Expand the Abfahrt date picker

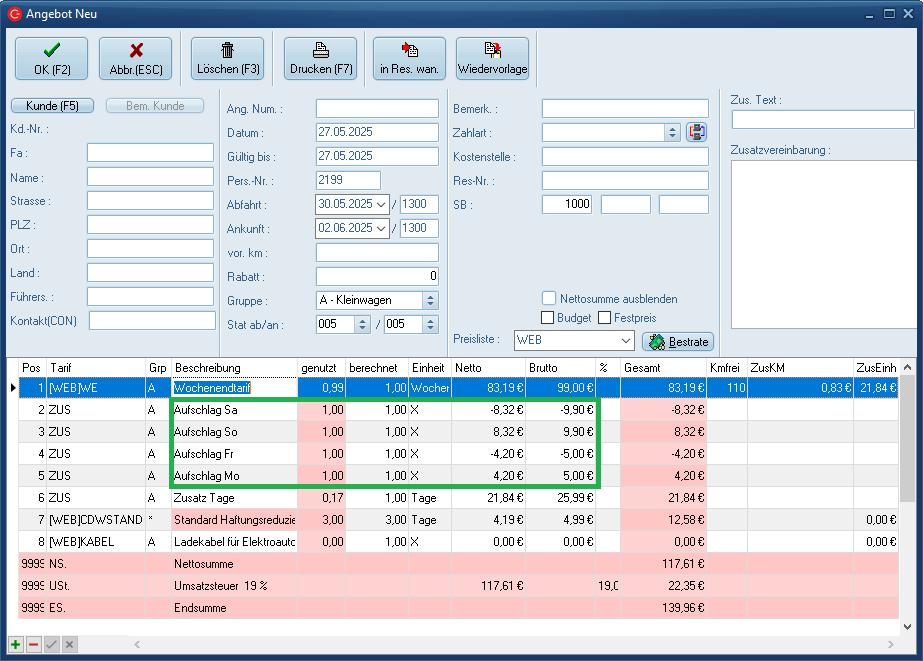[379, 205]
